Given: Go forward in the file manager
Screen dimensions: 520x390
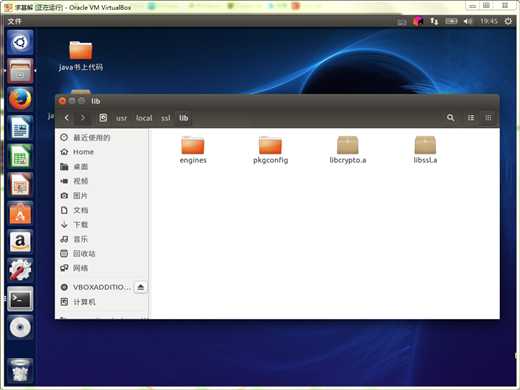Looking at the screenshot, I should 83,118.
